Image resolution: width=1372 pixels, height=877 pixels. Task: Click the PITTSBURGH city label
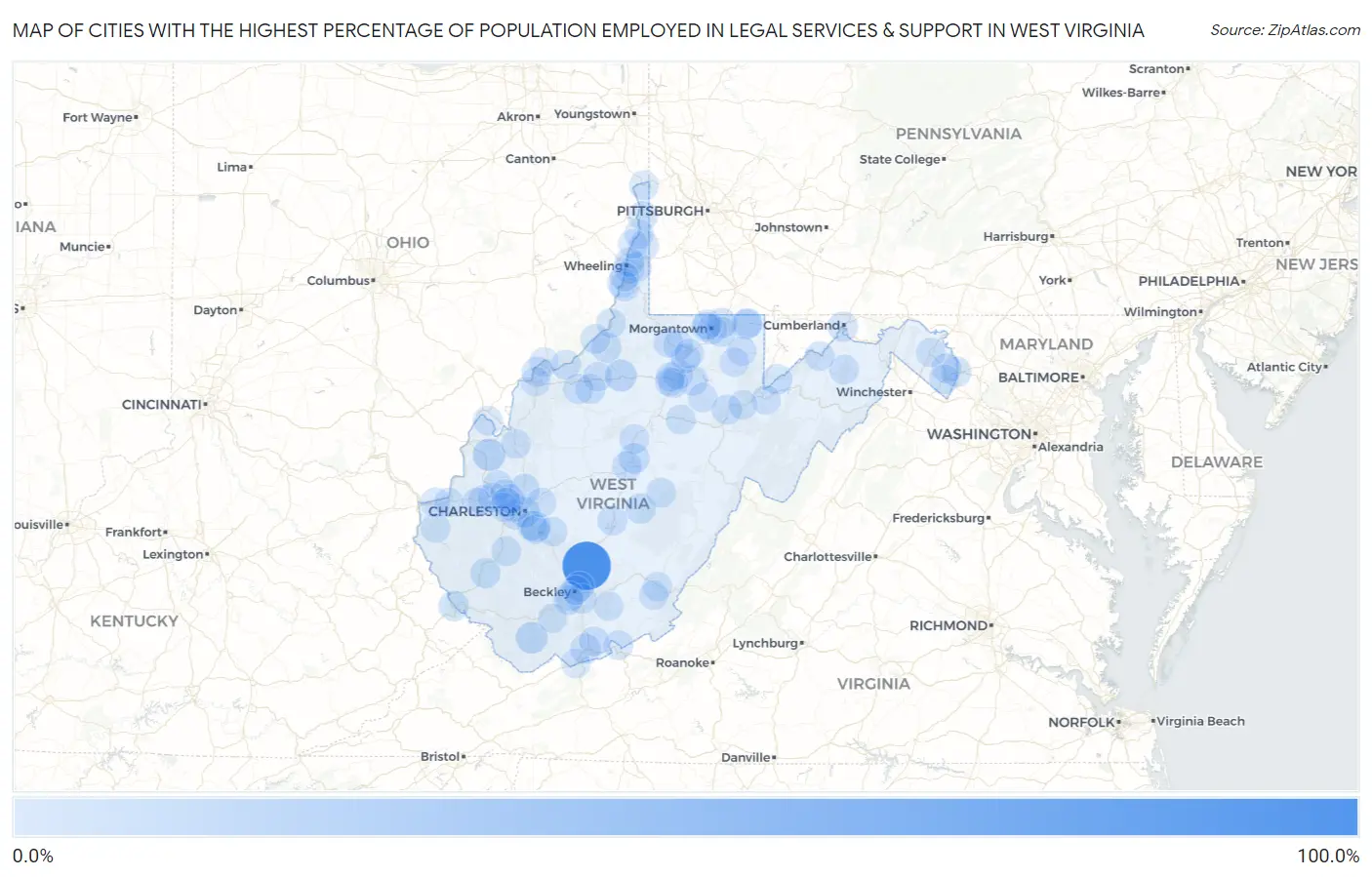pyautogui.click(x=660, y=211)
